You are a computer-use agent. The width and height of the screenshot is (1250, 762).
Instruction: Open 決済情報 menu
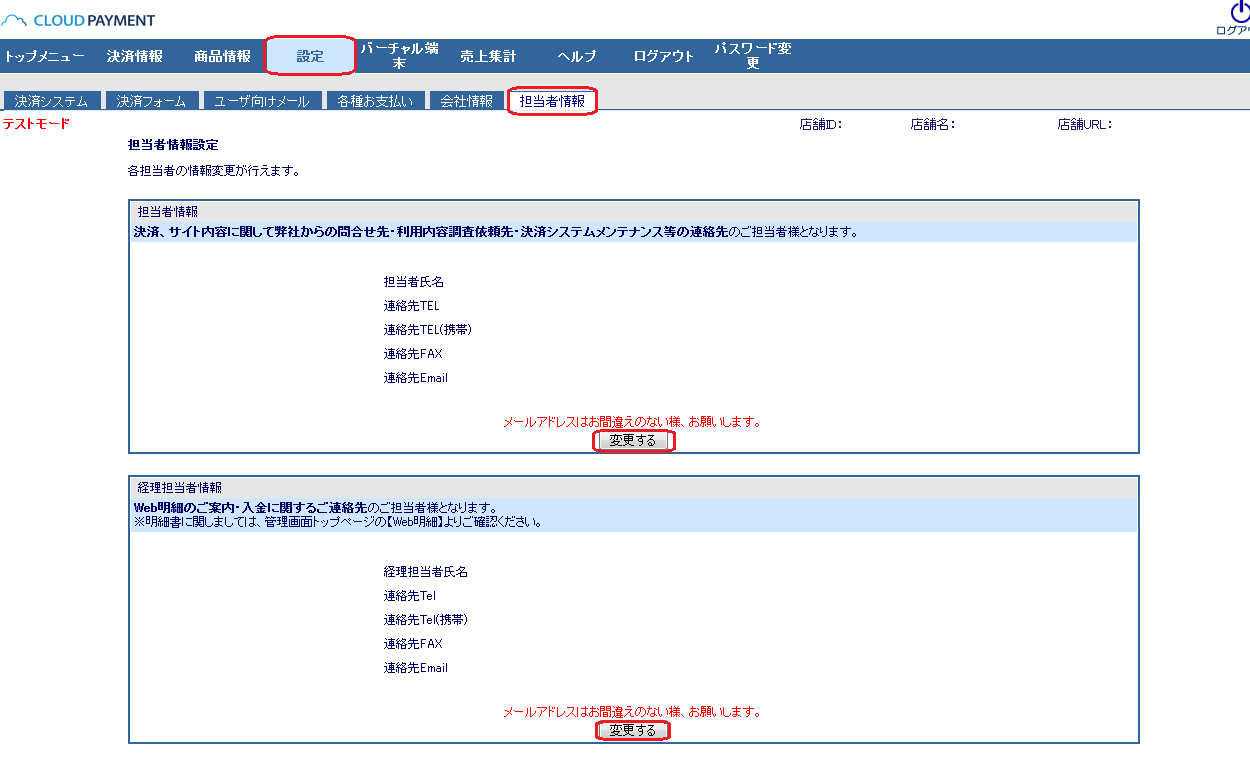point(135,56)
